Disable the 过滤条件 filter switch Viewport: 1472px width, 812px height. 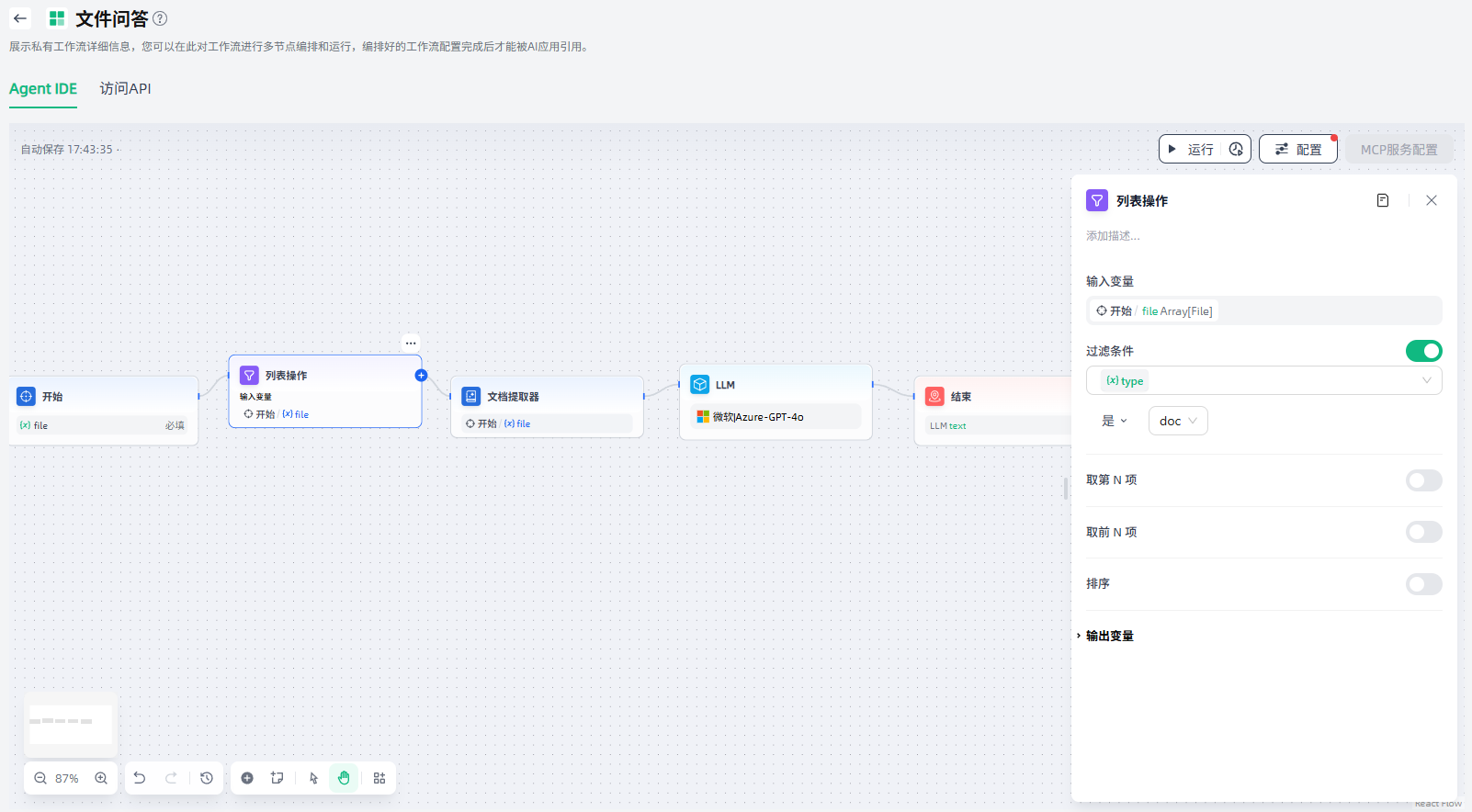click(x=1423, y=351)
